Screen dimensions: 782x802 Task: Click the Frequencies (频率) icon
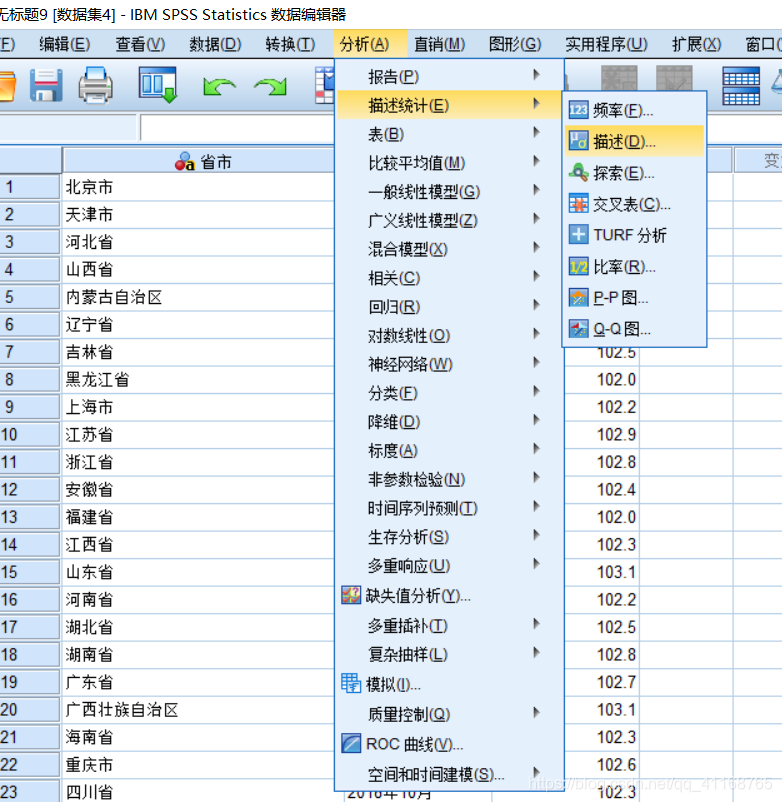[578, 110]
